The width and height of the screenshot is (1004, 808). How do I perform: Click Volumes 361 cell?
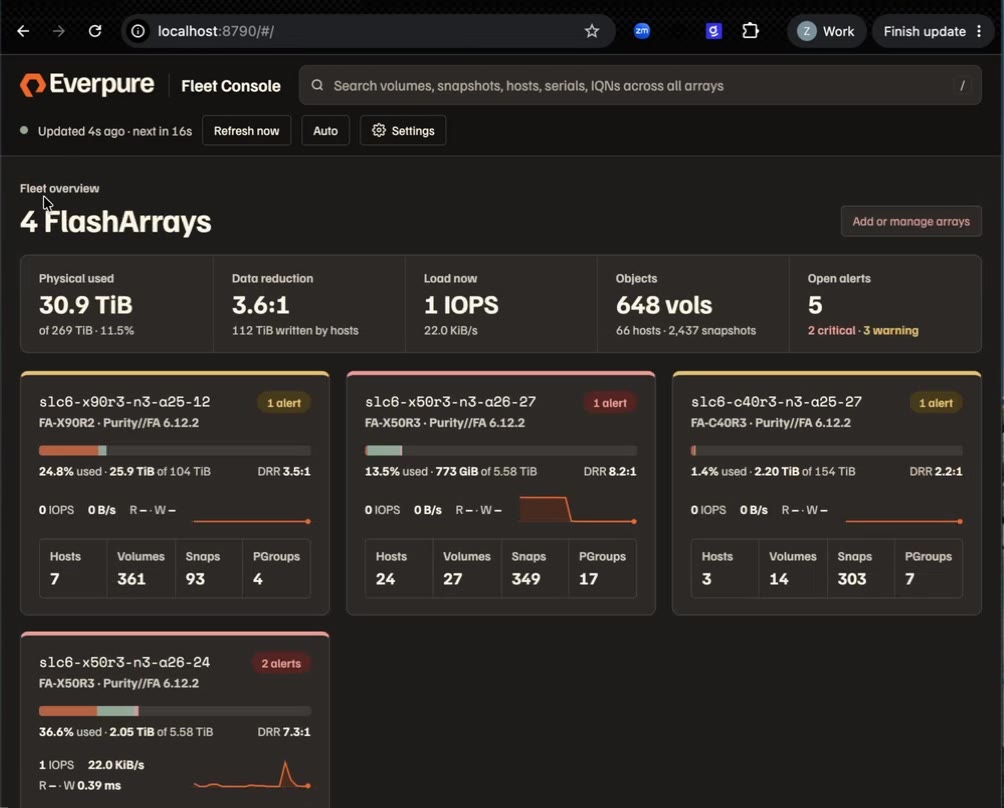(x=141, y=569)
